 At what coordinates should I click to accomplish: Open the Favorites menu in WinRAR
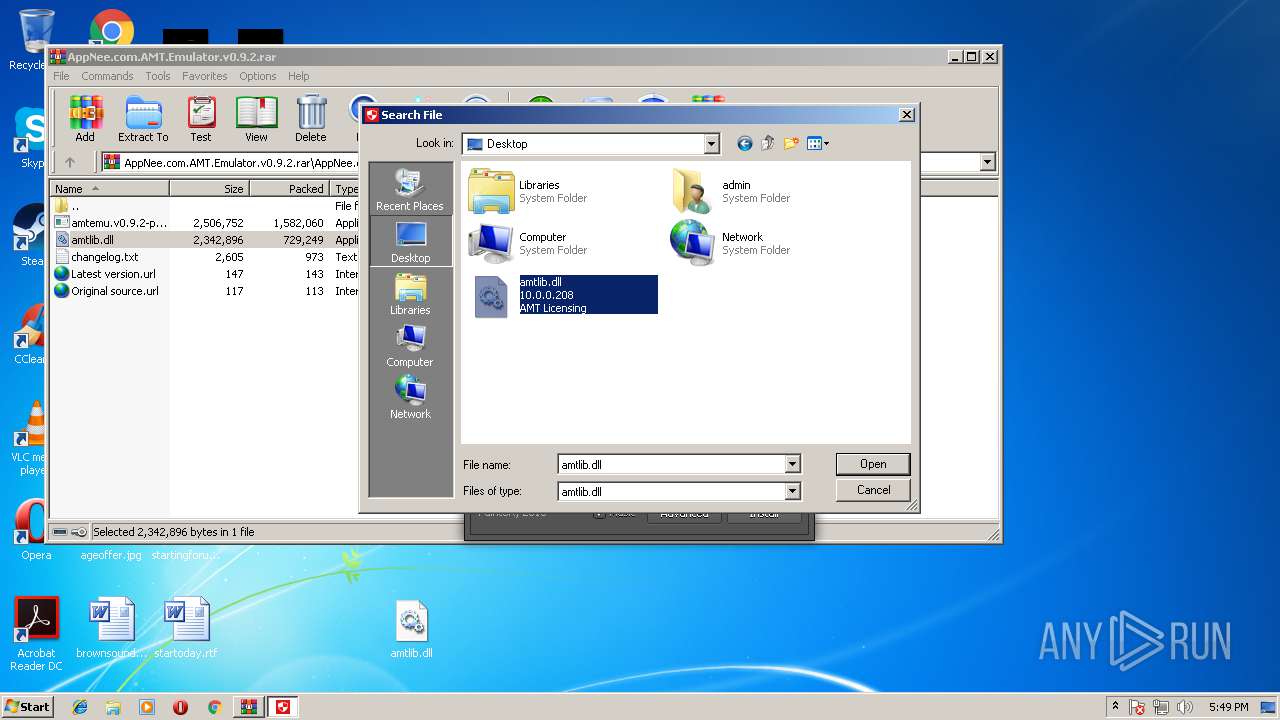click(204, 76)
